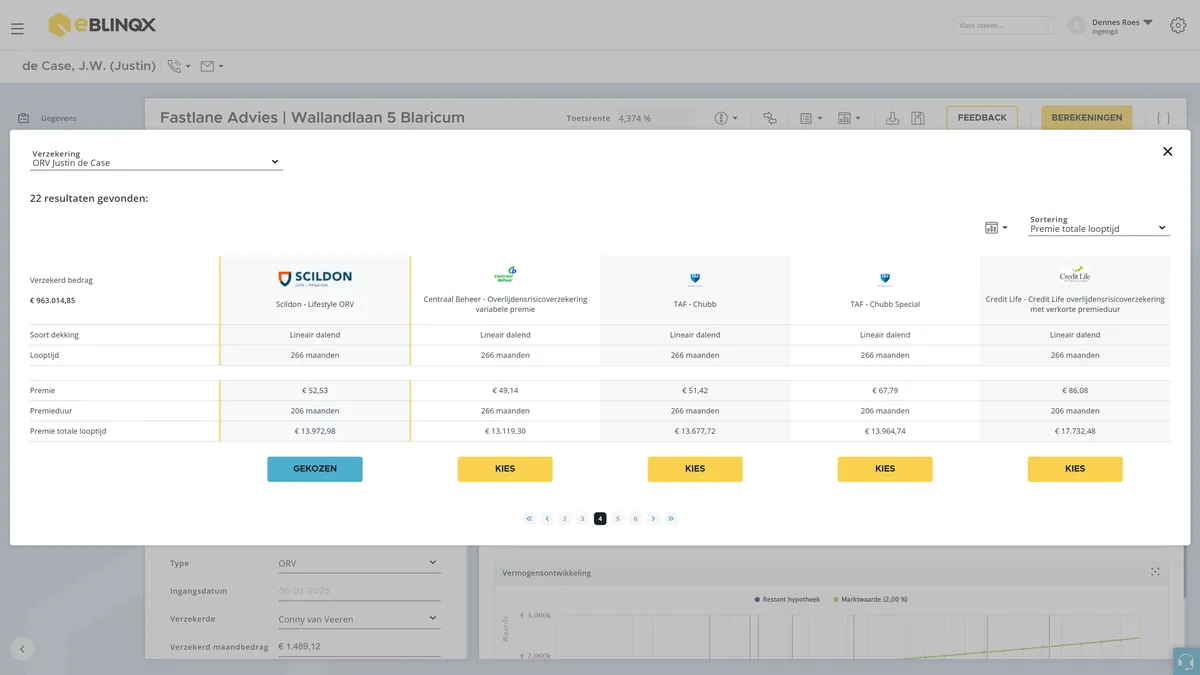Go to results page 6
The image size is (1200, 675).
click(x=635, y=518)
